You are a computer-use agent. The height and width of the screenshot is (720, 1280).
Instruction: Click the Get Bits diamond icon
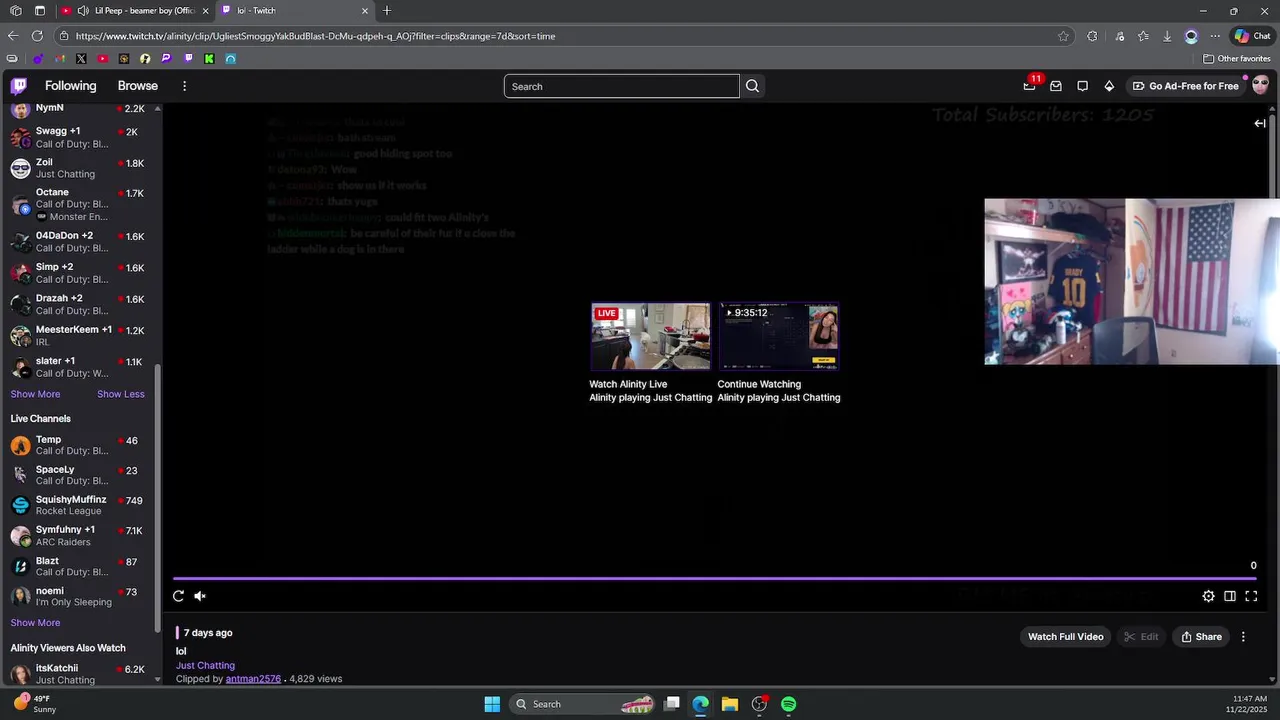[1109, 86]
